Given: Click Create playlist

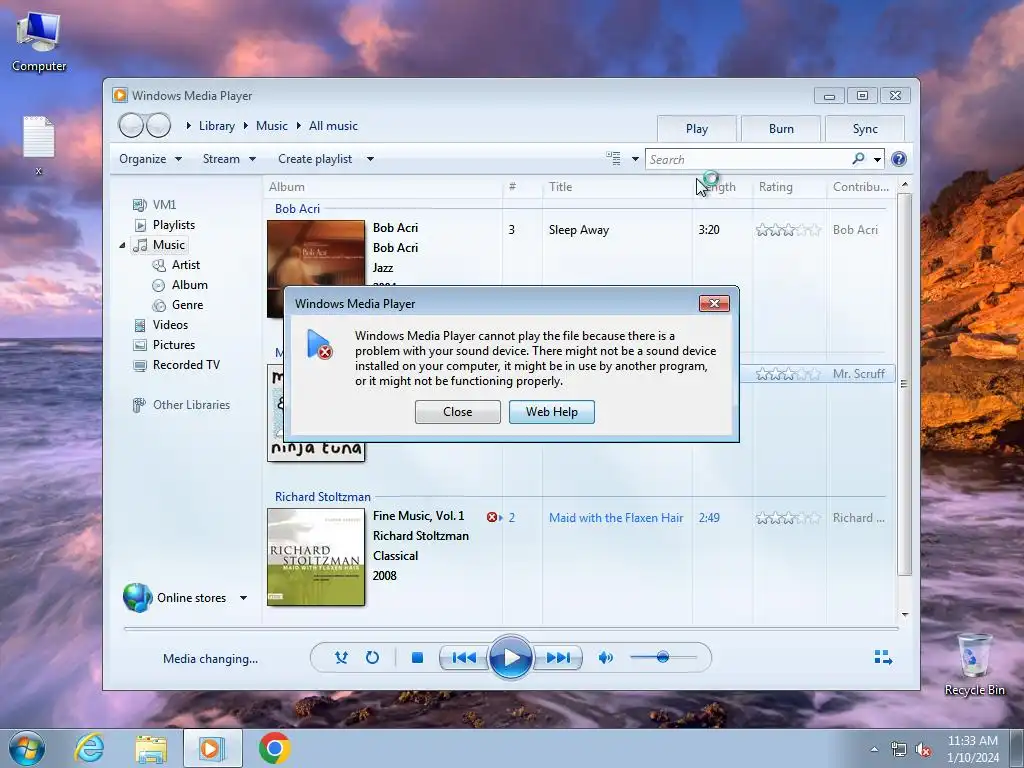Looking at the screenshot, I should click(x=315, y=159).
